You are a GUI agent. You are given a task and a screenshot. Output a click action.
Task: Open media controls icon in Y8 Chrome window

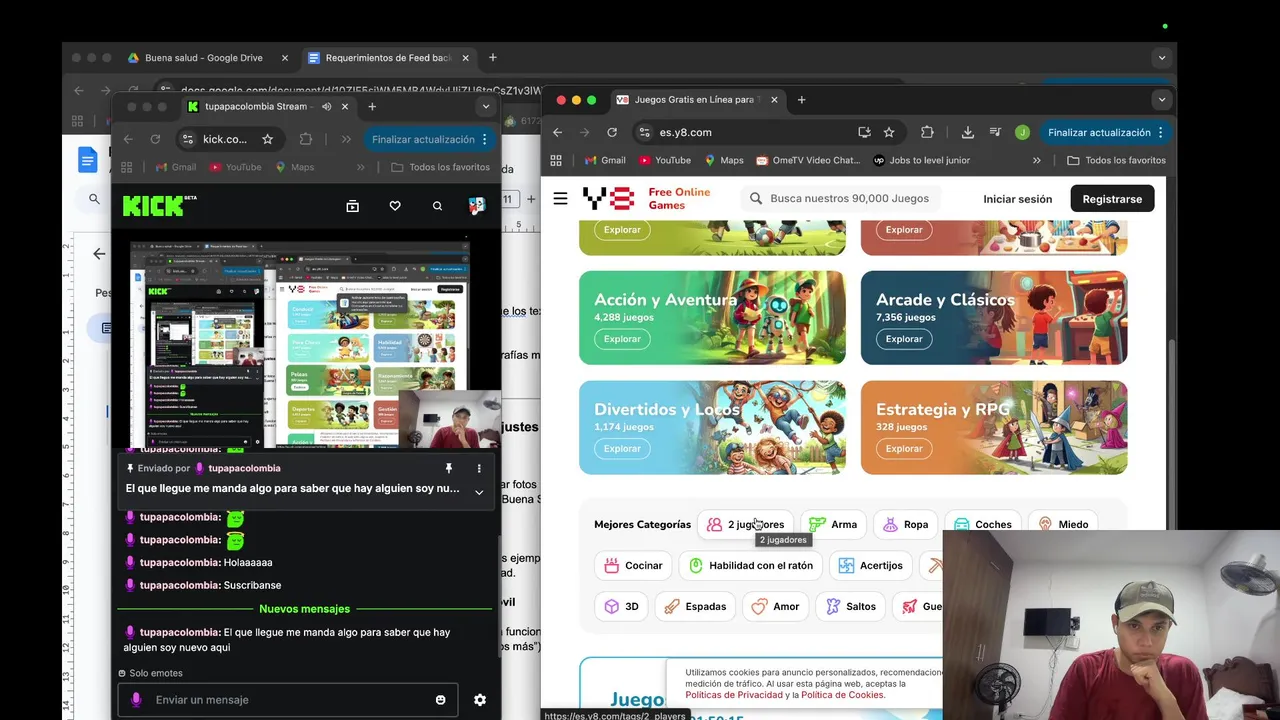click(x=995, y=132)
